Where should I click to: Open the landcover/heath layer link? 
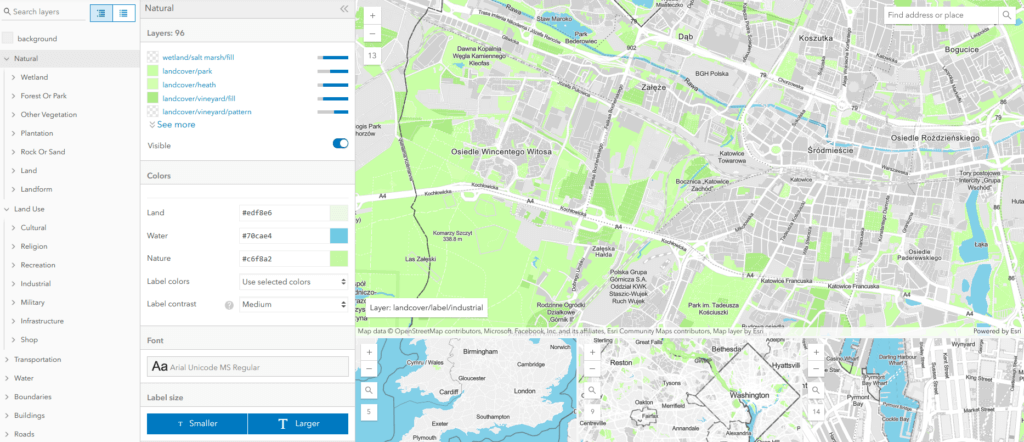tap(189, 85)
